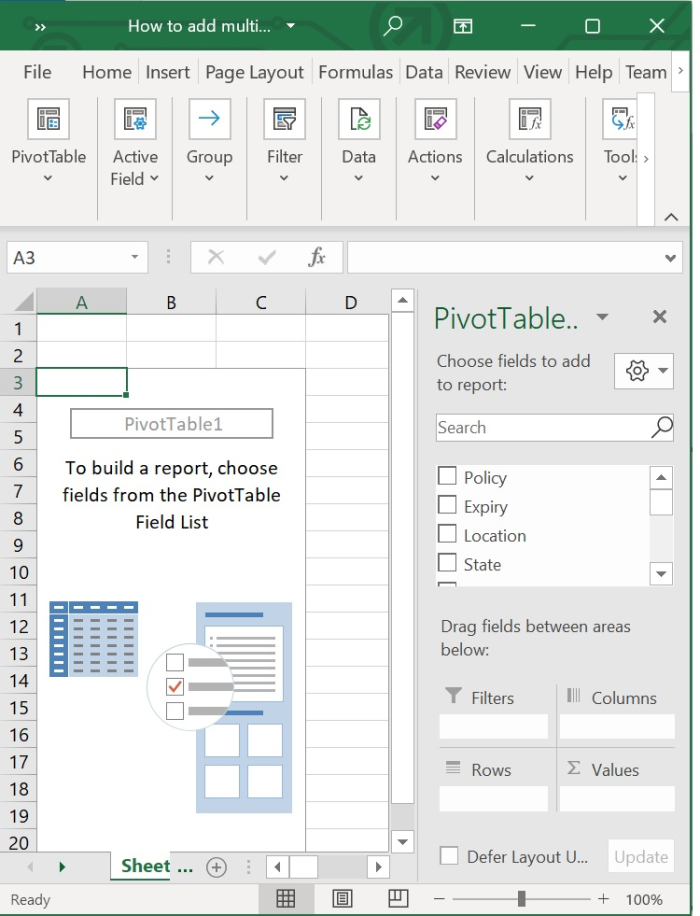Switch to Page Layout view in status bar
This screenshot has height=916, width=700.
[x=342, y=898]
